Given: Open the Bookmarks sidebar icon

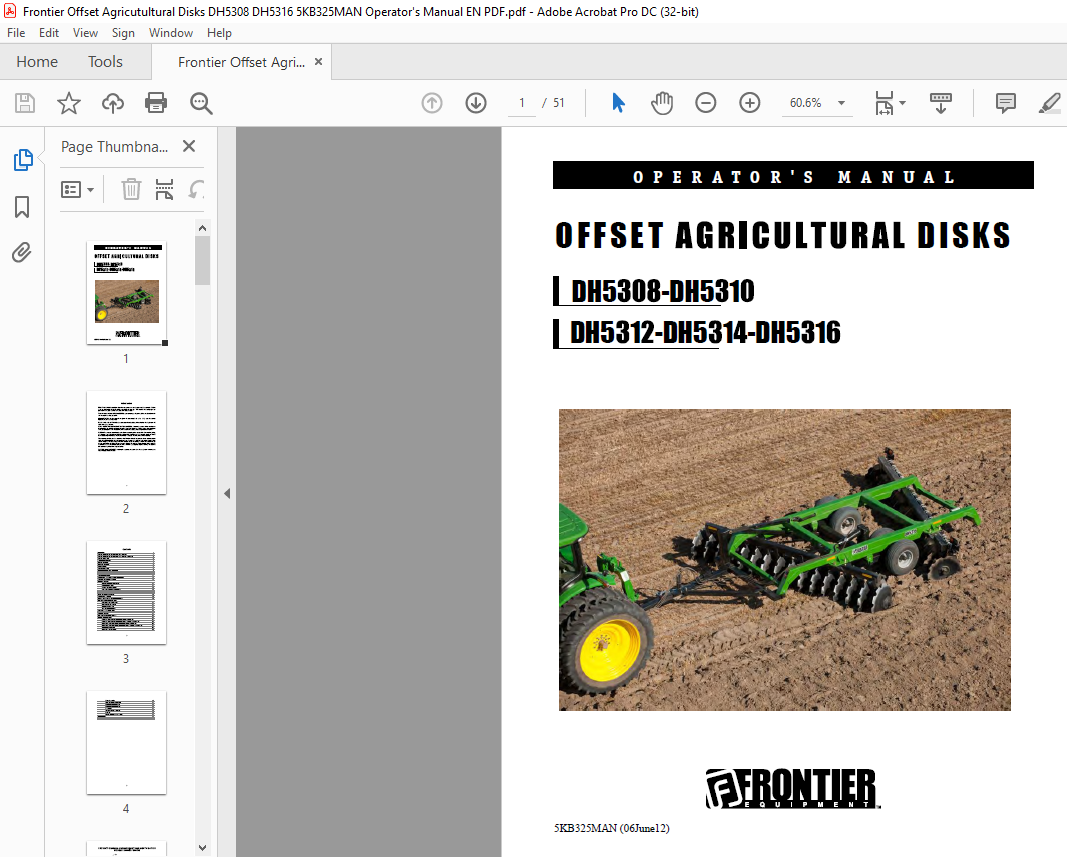Looking at the screenshot, I should click(x=22, y=207).
